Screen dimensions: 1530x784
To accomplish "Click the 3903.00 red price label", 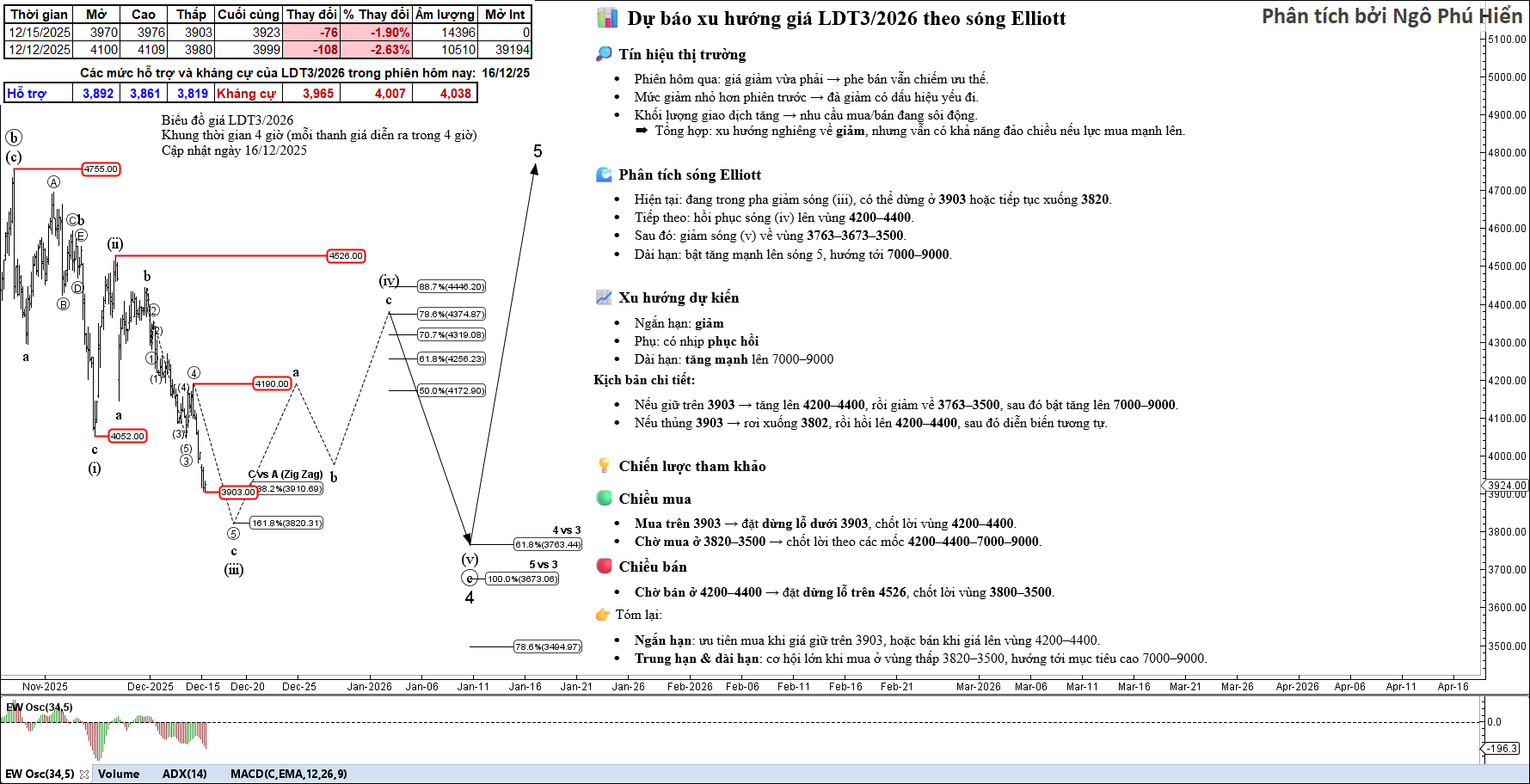I will 238,493.
